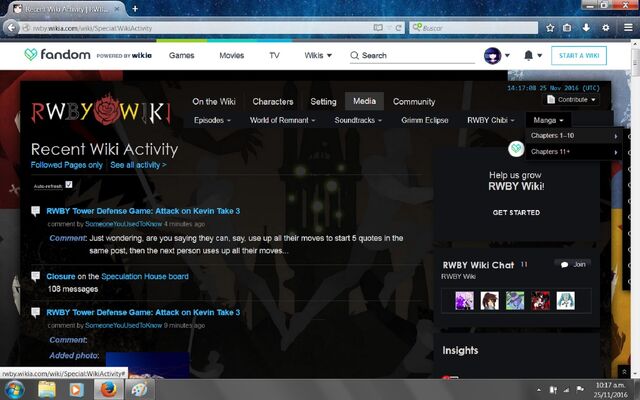Expand the World of Remnant submenu
Image resolution: width=640 pixels, height=400 pixels.
tap(282, 120)
